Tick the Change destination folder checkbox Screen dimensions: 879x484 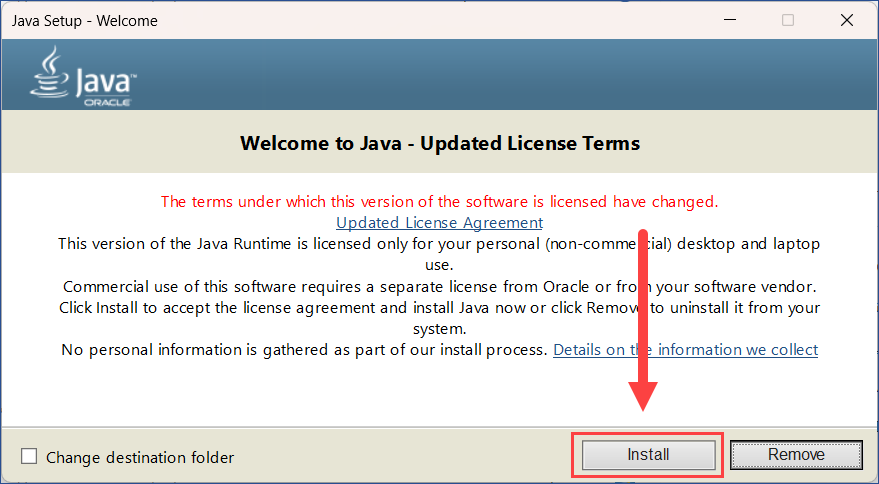pos(29,457)
